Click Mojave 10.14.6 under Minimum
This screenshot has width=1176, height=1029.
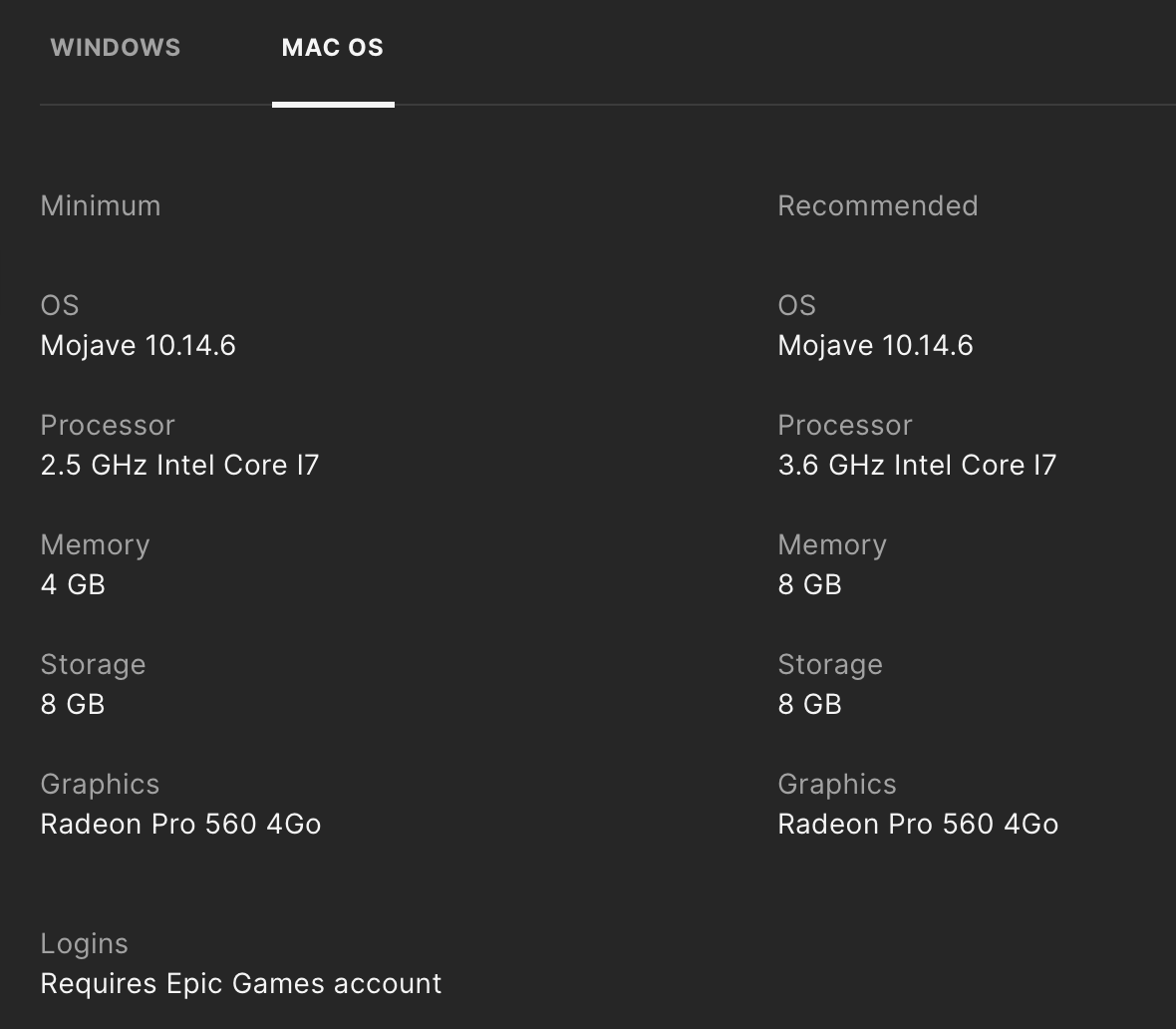coord(139,345)
